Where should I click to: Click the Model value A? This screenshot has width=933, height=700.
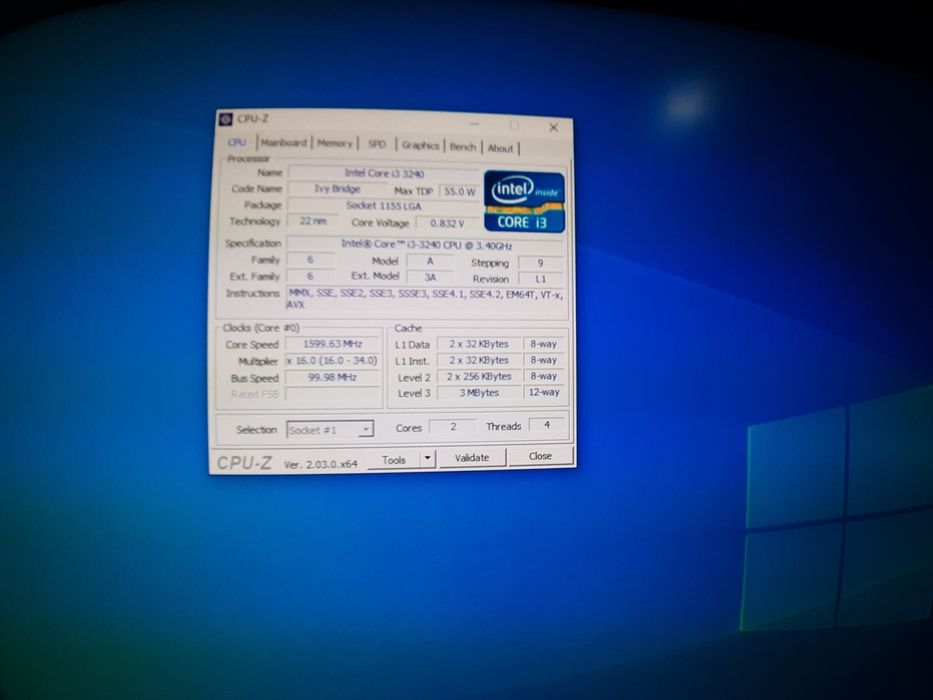pos(430,261)
